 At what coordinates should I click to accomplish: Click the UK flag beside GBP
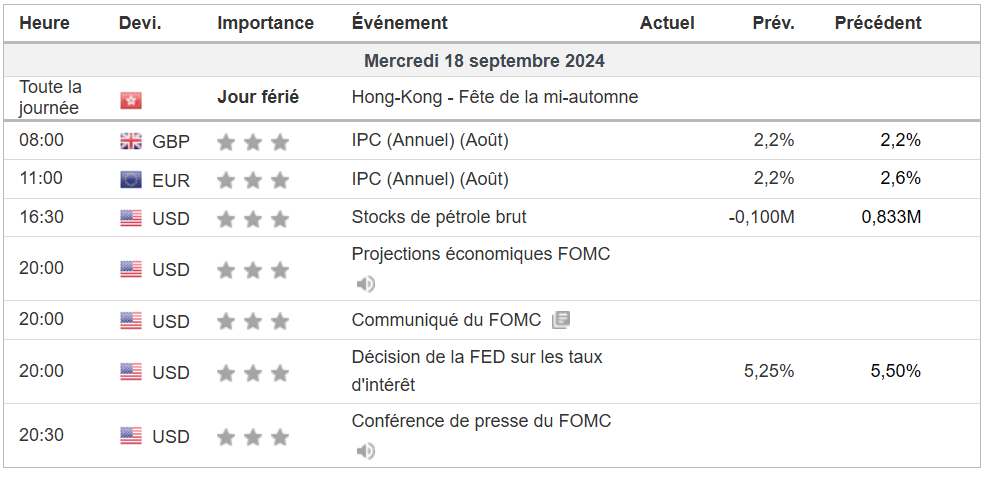(131, 141)
